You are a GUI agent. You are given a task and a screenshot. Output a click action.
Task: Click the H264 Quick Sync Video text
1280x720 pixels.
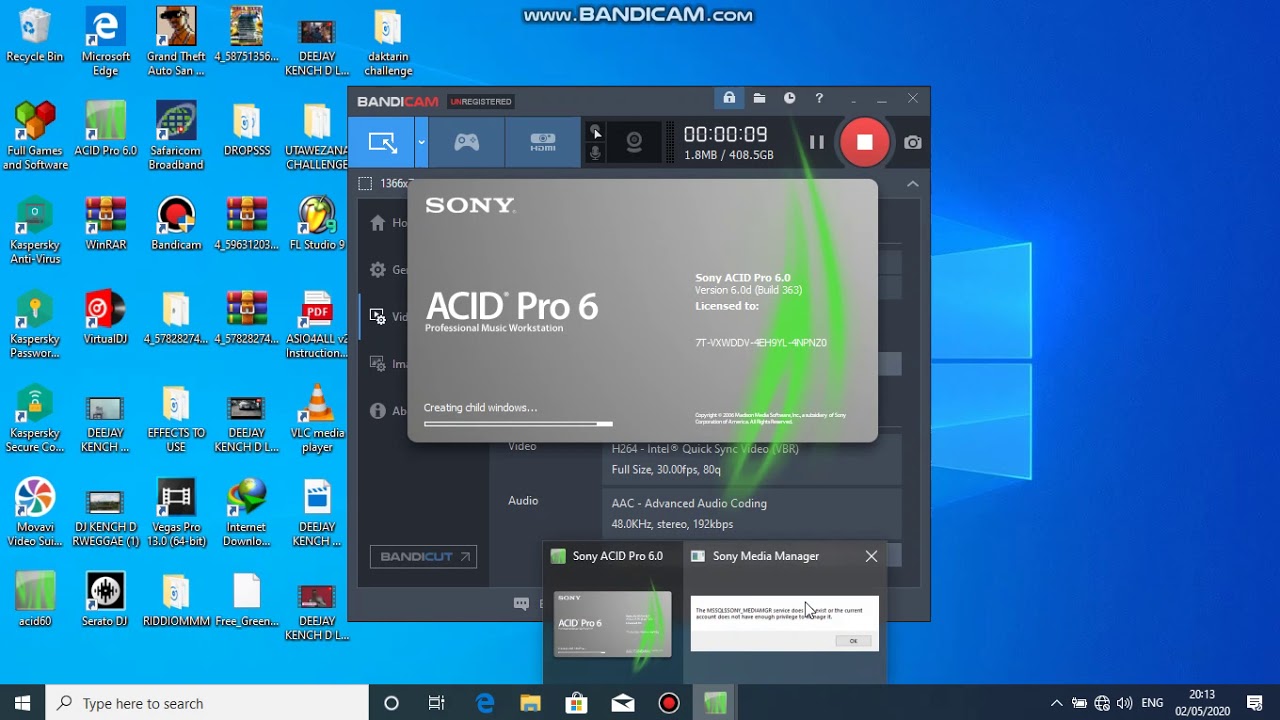tap(705, 449)
